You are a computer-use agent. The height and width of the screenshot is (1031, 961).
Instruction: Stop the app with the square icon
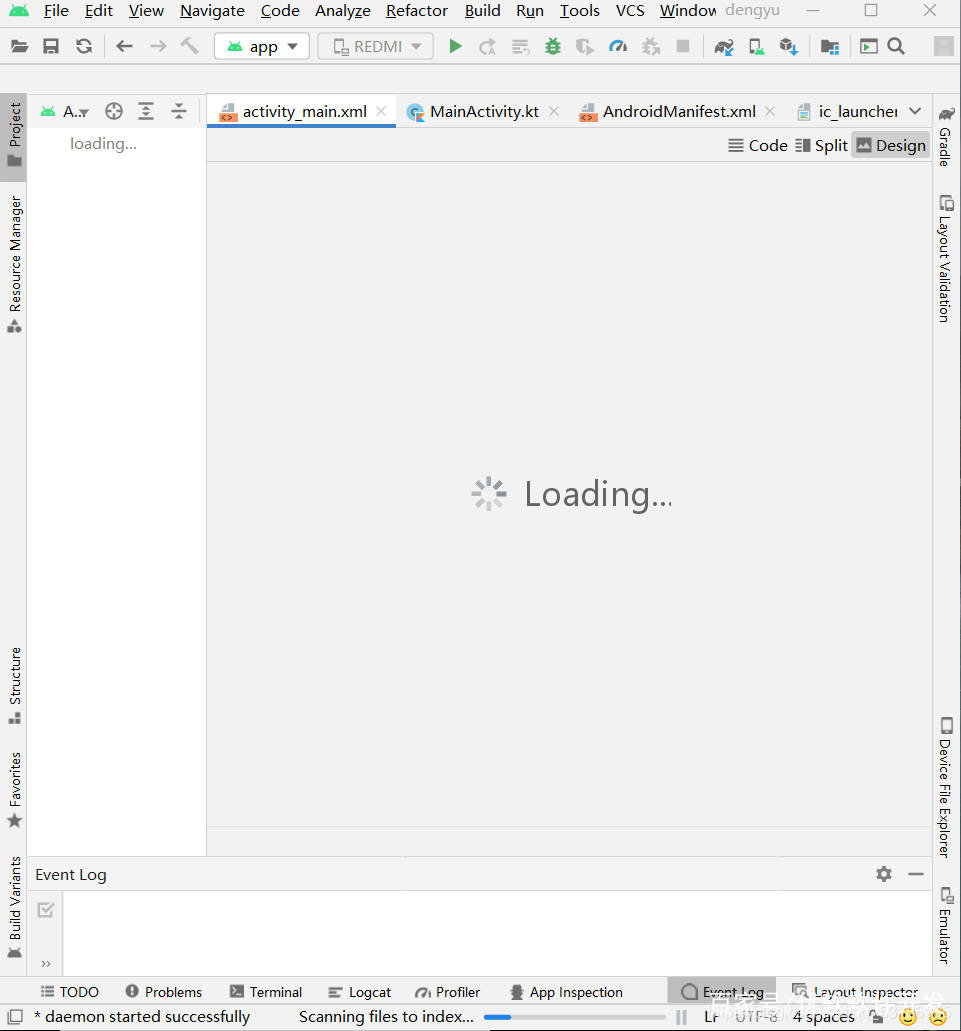(683, 46)
